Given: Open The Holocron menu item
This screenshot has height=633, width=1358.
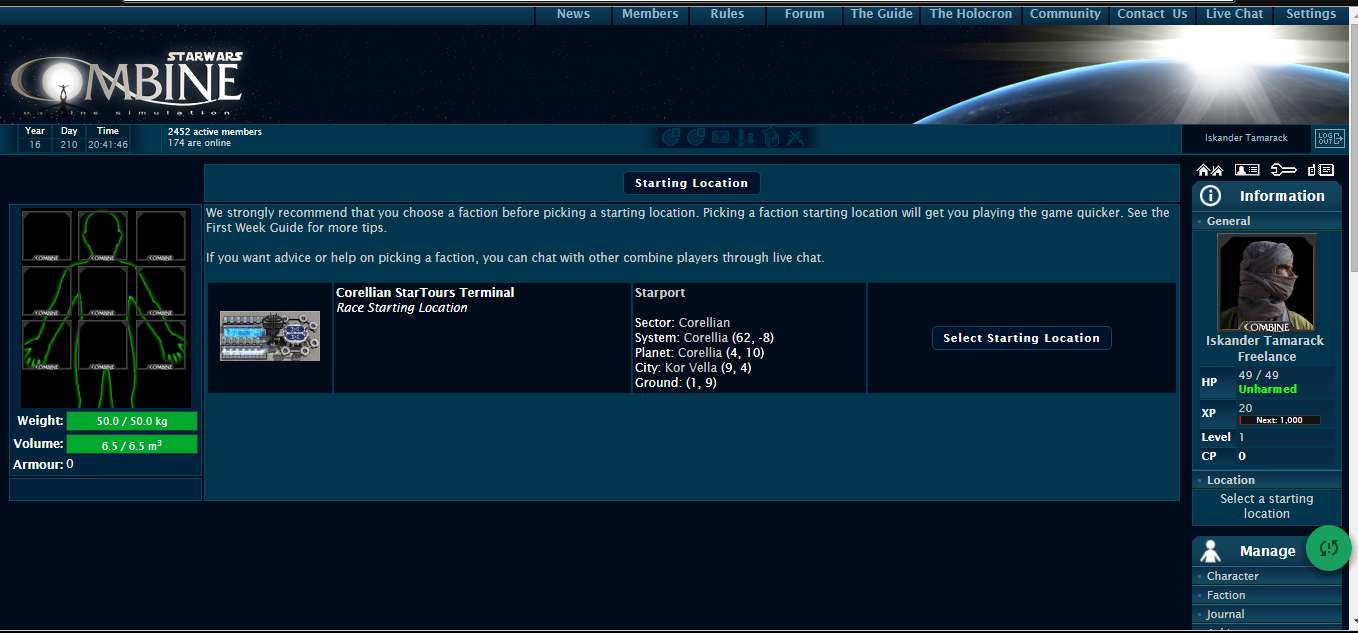Looking at the screenshot, I should (970, 14).
